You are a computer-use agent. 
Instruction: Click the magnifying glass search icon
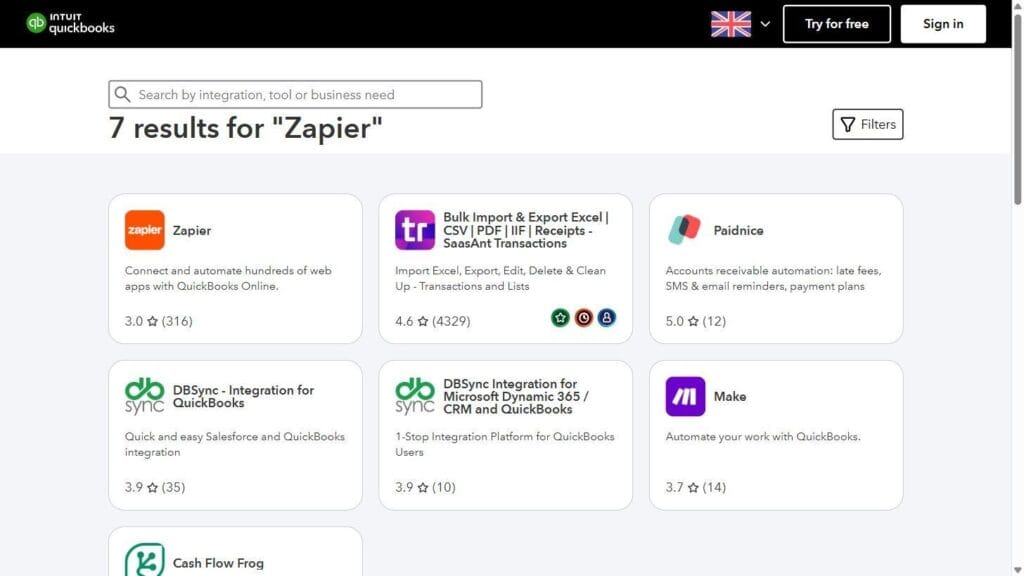123,95
